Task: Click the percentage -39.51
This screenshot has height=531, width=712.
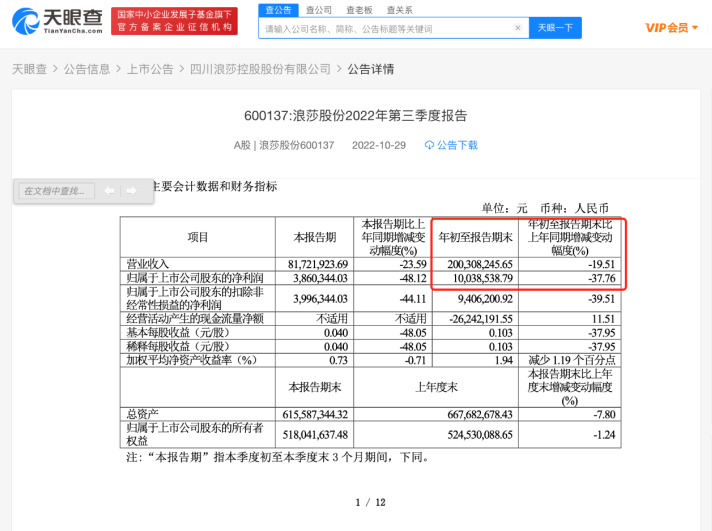Action: click(602, 299)
